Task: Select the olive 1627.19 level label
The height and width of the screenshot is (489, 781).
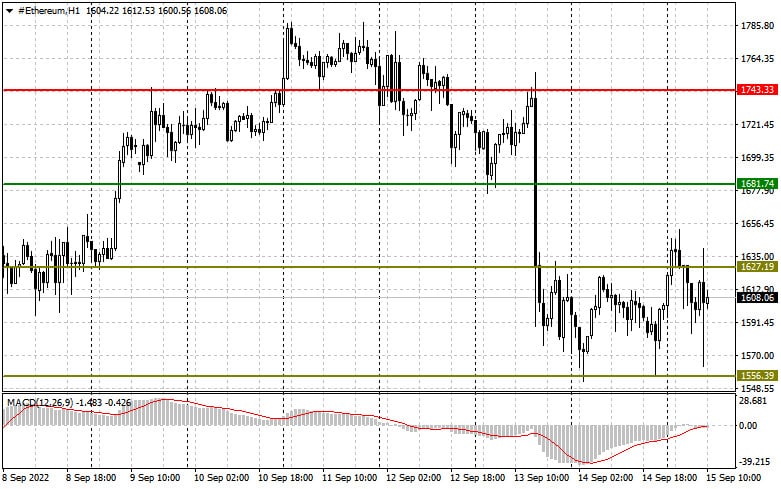Action: (x=757, y=267)
